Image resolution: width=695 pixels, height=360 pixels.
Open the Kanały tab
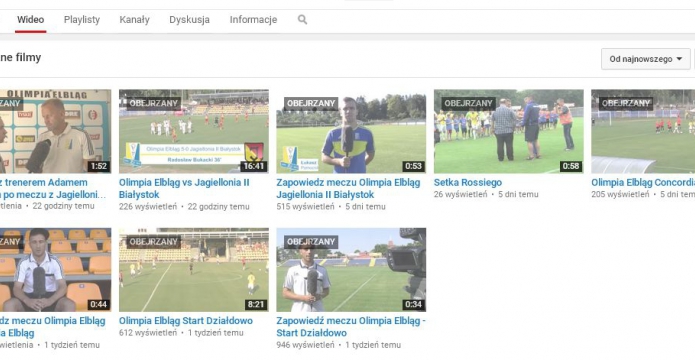[x=134, y=20]
